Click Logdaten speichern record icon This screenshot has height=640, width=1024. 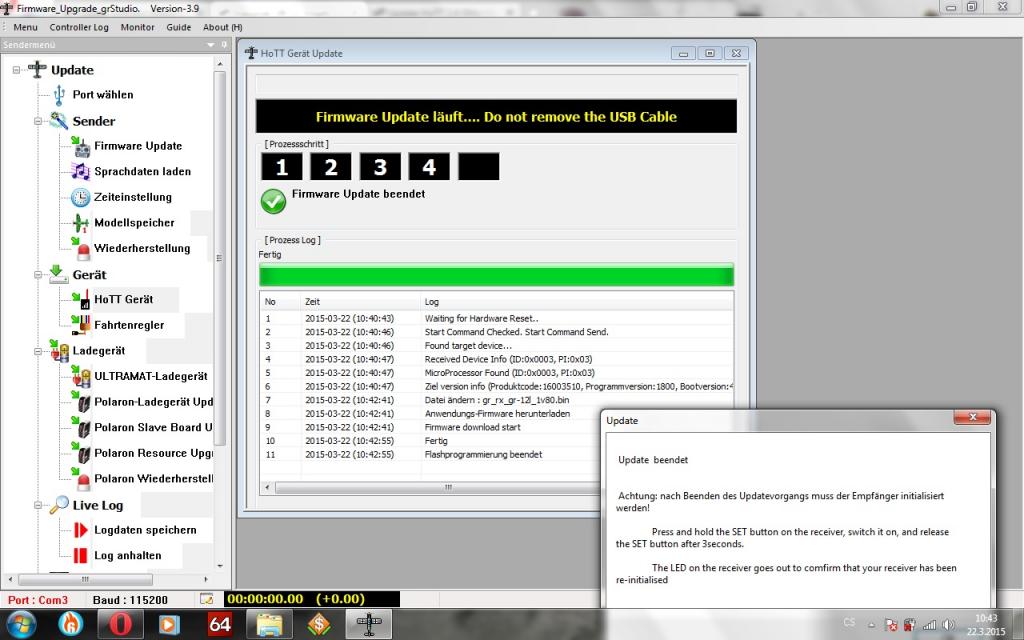tap(80, 530)
